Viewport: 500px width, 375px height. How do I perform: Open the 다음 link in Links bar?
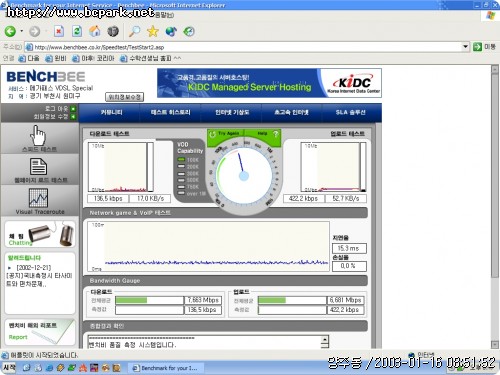[29, 58]
